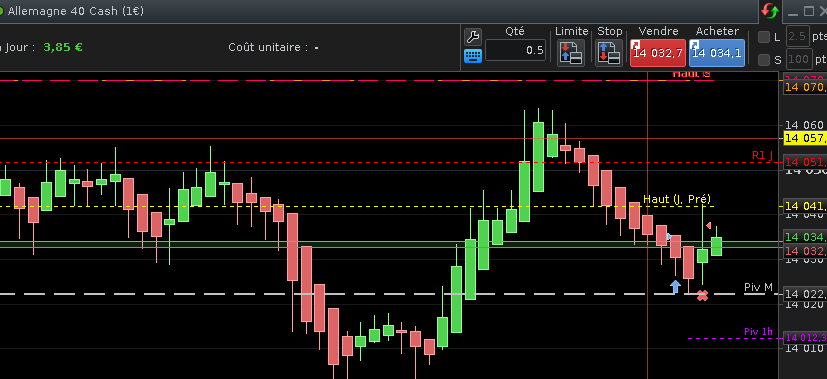Screen dimensions: 827x379
Task: Select the small blue triangle marker on candle
Action: pyautogui.click(x=669, y=237)
